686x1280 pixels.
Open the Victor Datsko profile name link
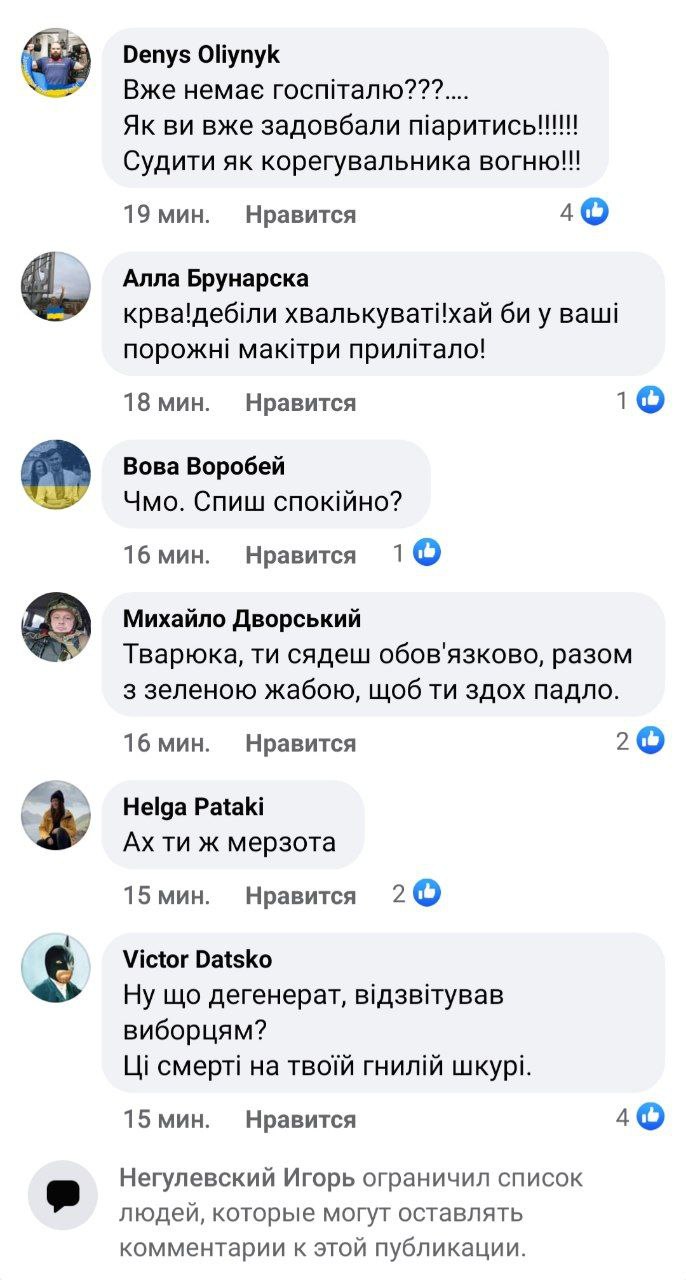tap(197, 960)
